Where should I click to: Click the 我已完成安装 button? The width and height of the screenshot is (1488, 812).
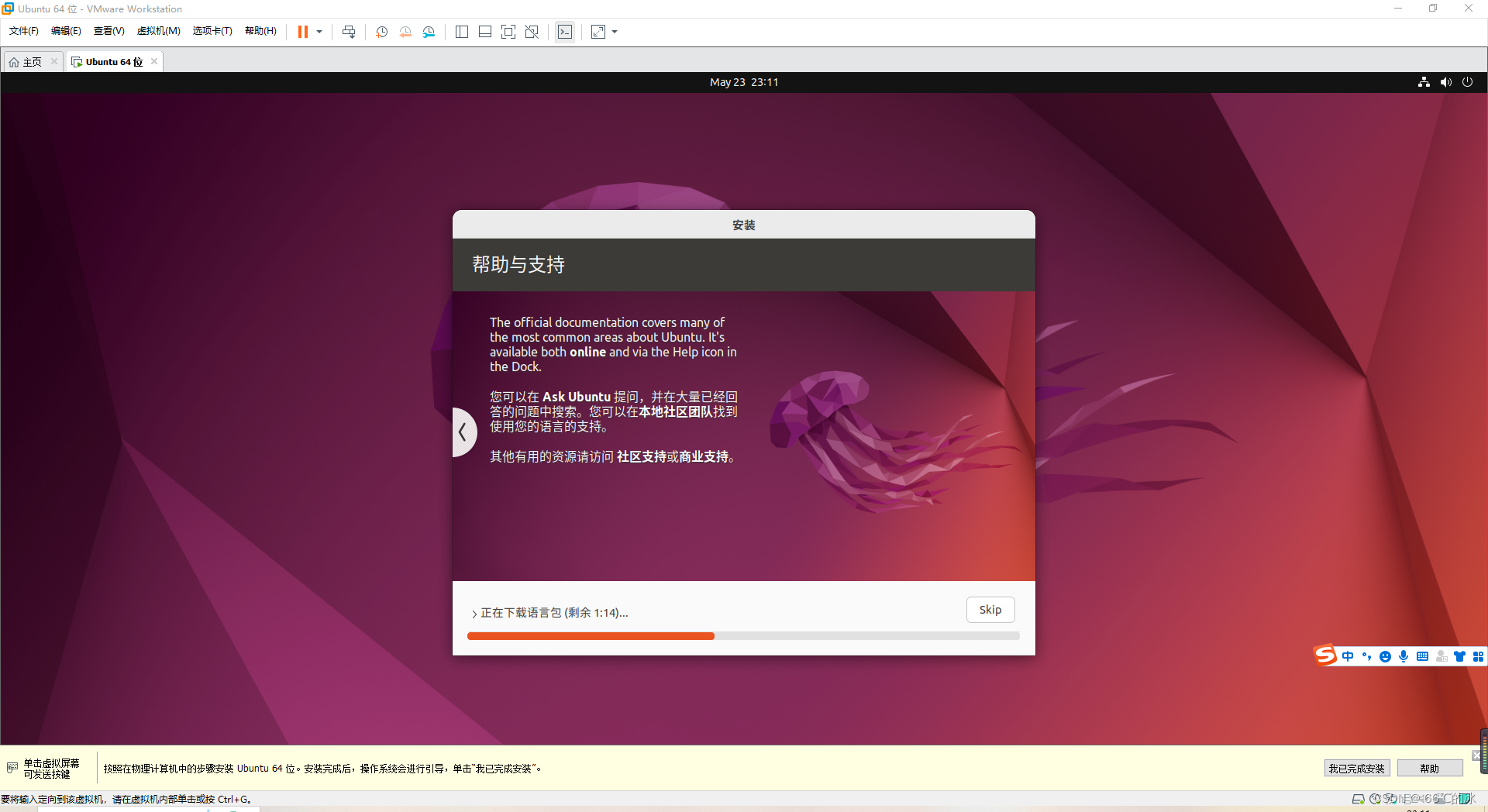pos(1357,768)
